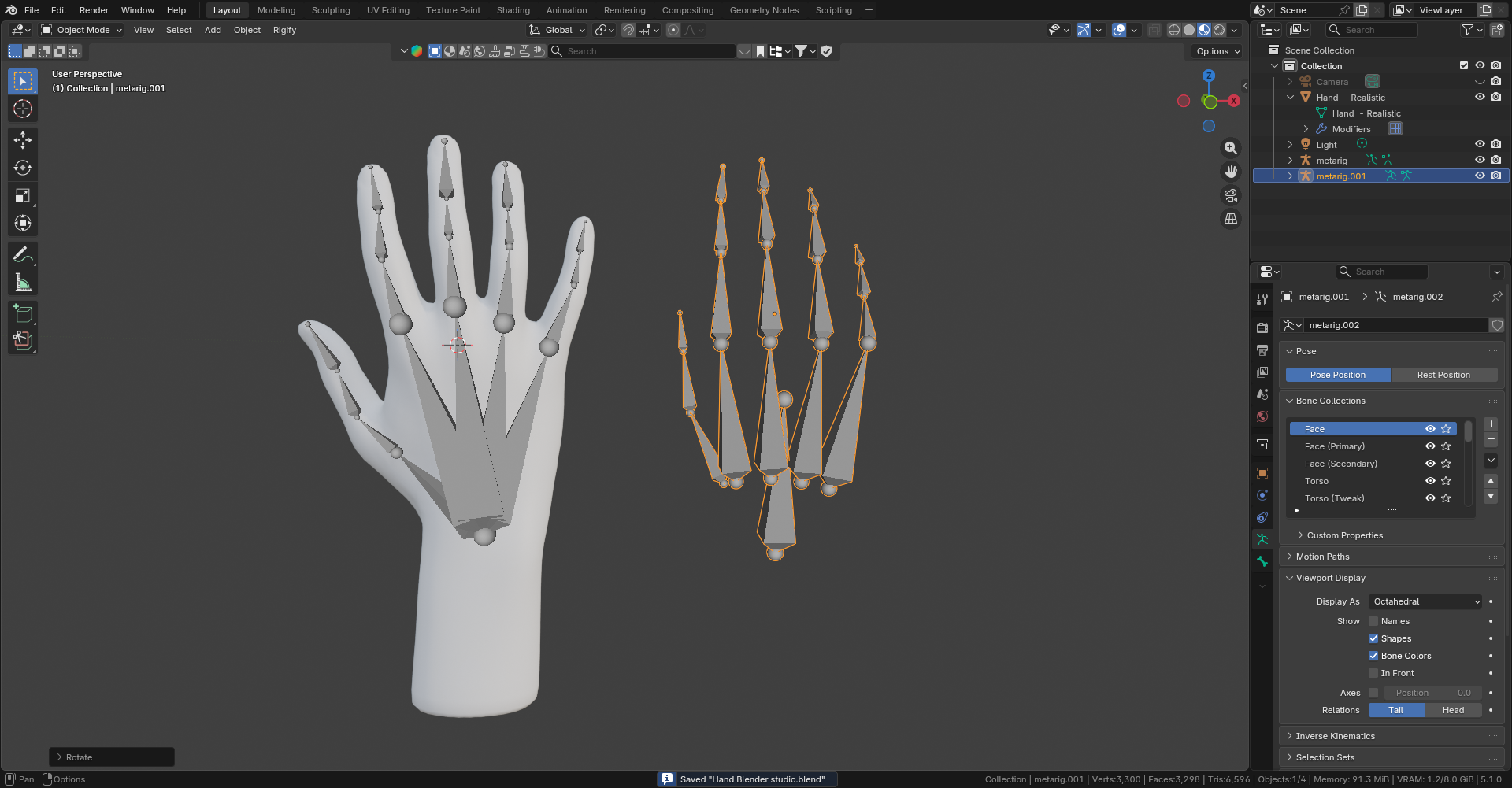This screenshot has height=788, width=1512.
Task: Click the outliner Search field
Action: [x=1372, y=30]
